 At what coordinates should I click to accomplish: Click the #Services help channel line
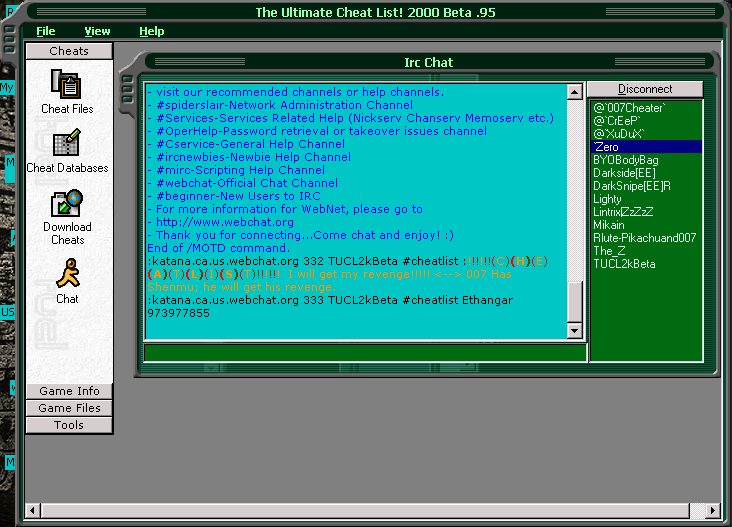[x=351, y=118]
